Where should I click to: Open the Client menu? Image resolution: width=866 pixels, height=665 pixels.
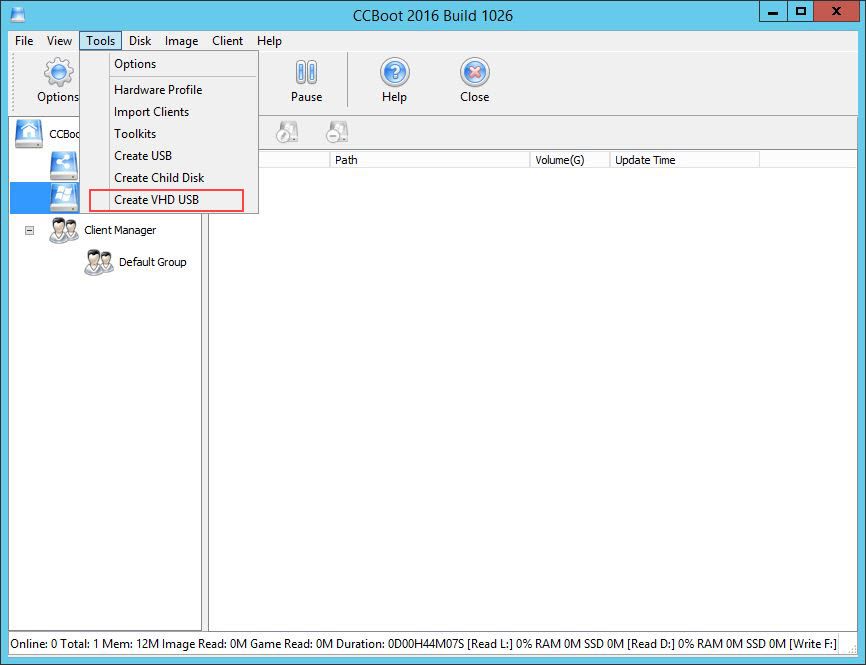click(227, 41)
